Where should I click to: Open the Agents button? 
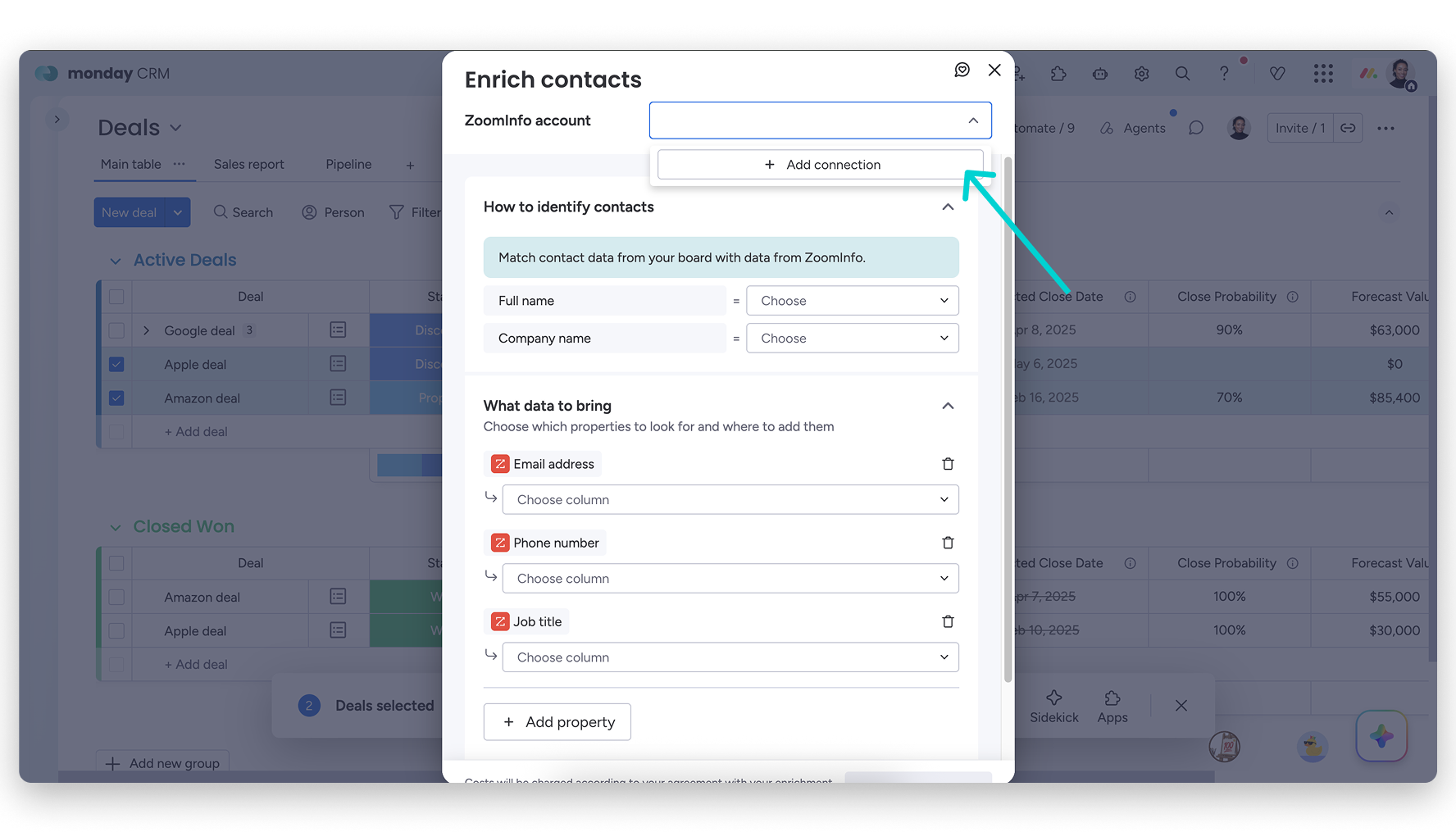pyautogui.click(x=1133, y=128)
